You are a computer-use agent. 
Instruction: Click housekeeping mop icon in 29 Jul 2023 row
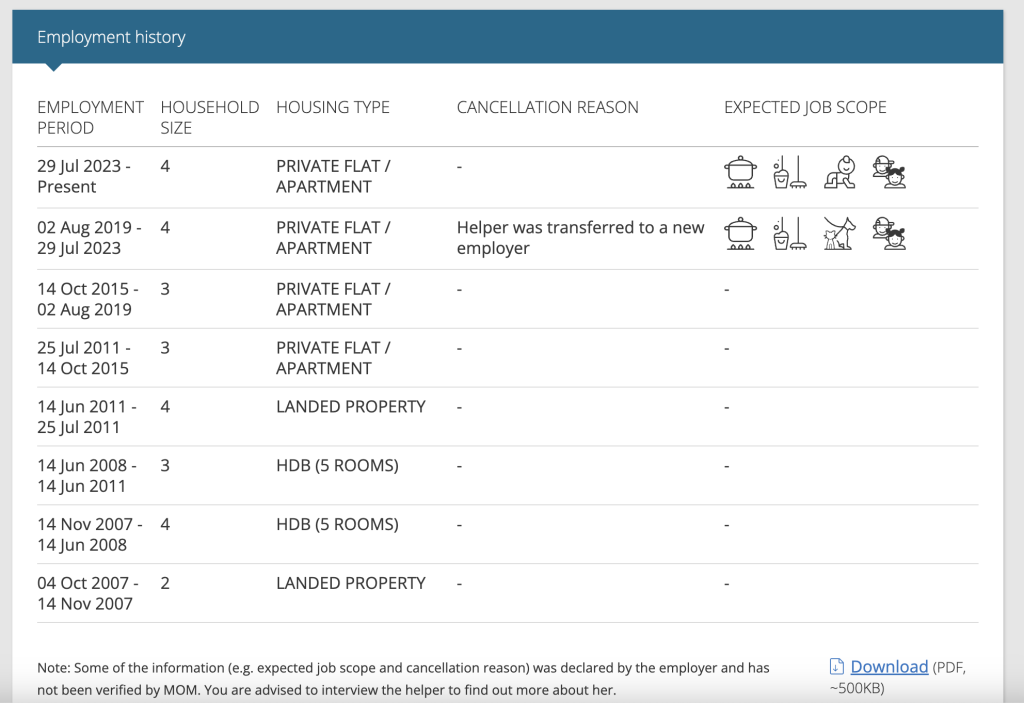[790, 172]
